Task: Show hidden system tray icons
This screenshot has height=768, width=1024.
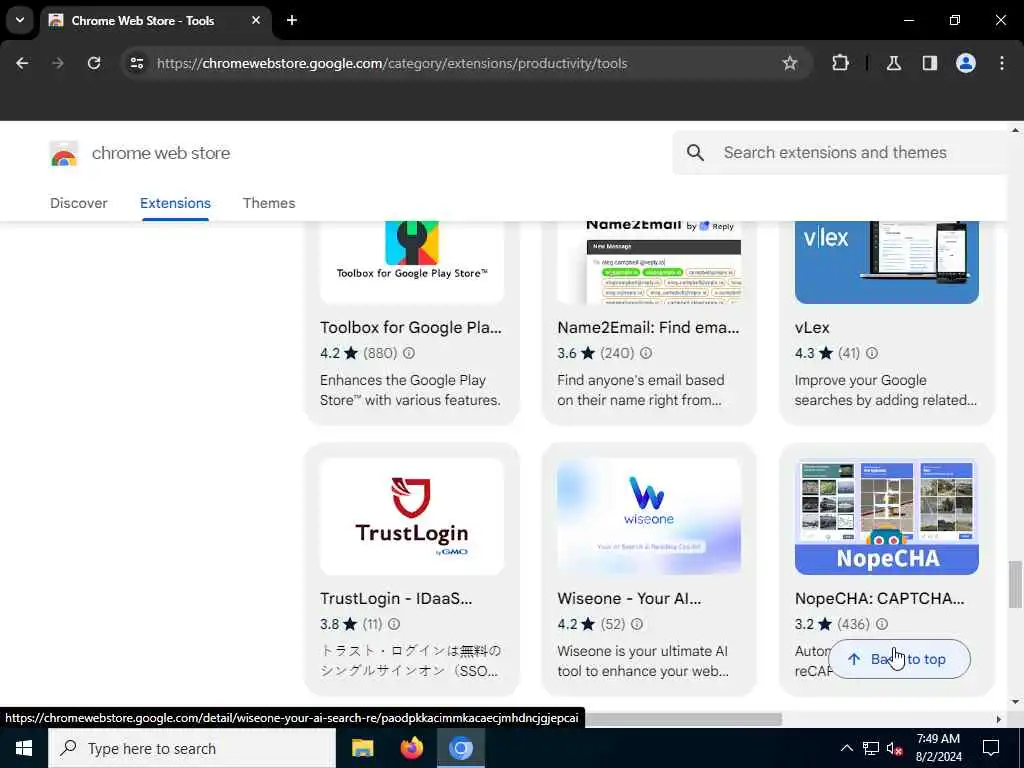Action: tap(846, 748)
